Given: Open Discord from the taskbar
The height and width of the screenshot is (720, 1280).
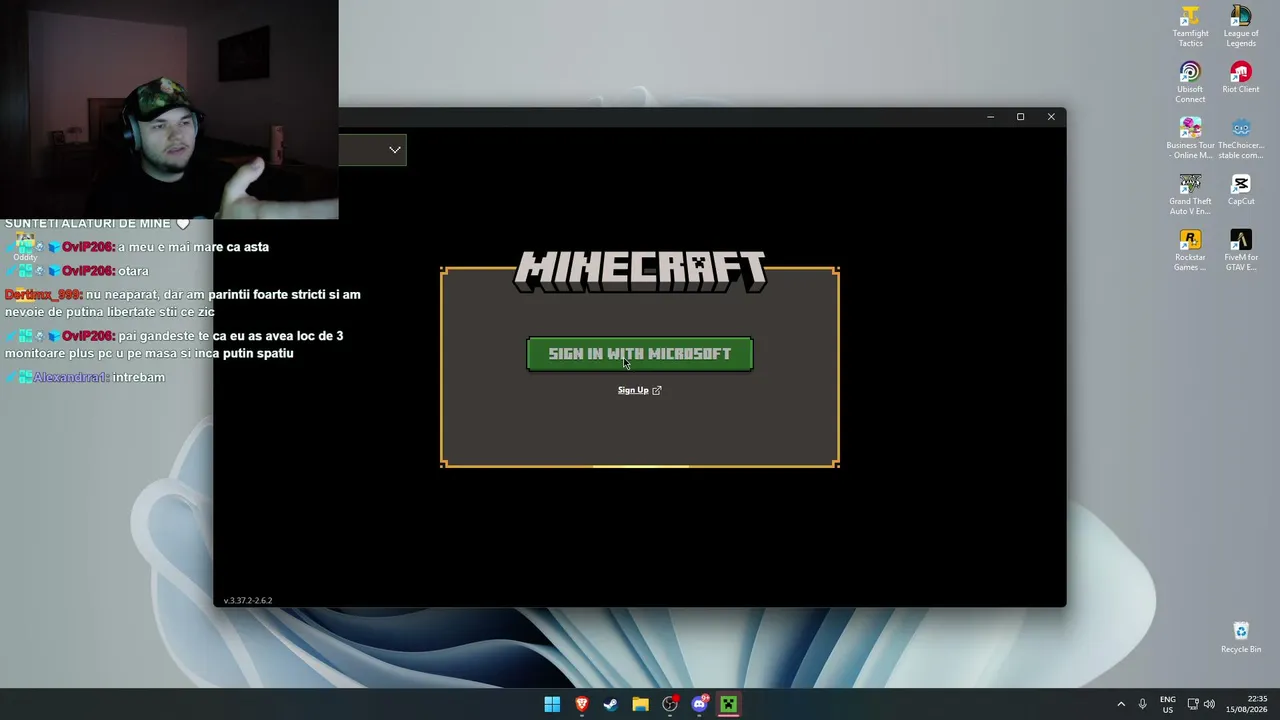Looking at the screenshot, I should point(699,704).
